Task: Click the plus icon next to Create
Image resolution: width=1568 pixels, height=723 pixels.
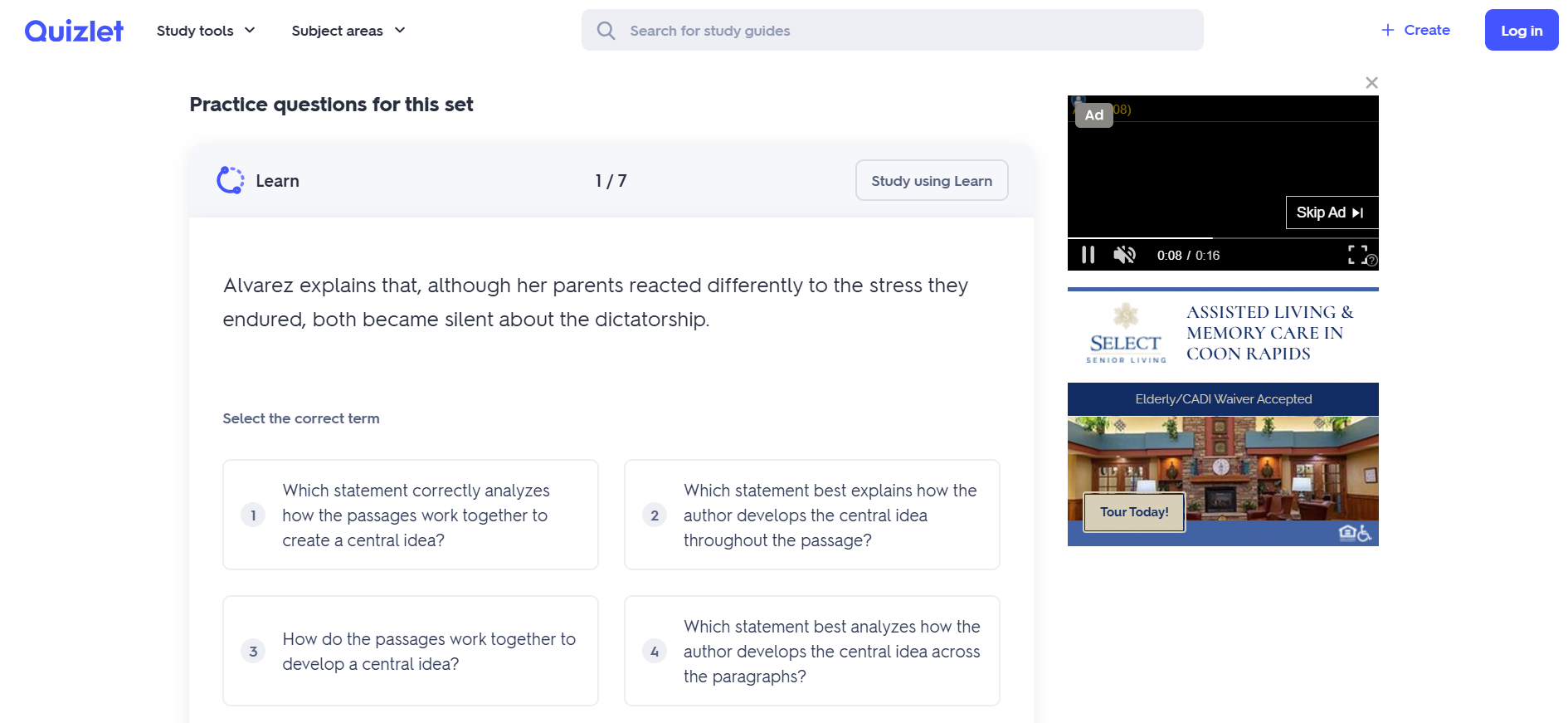Action: 1388,30
